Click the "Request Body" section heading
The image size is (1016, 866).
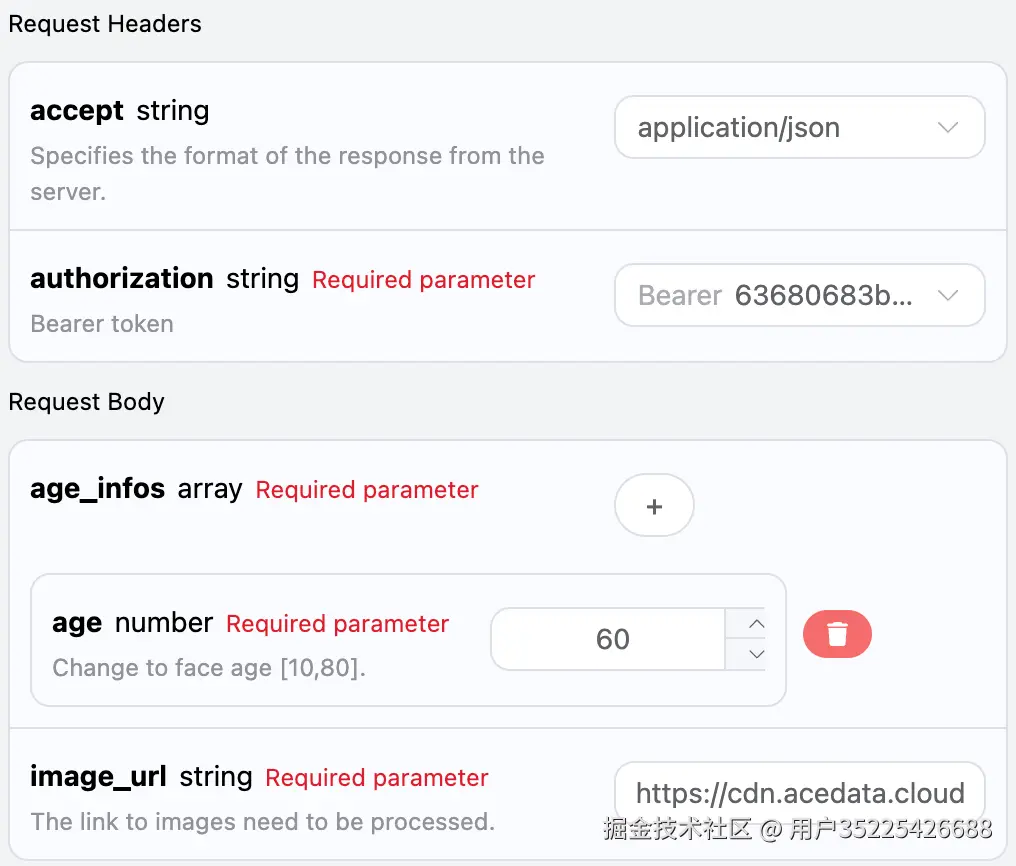tap(87, 402)
